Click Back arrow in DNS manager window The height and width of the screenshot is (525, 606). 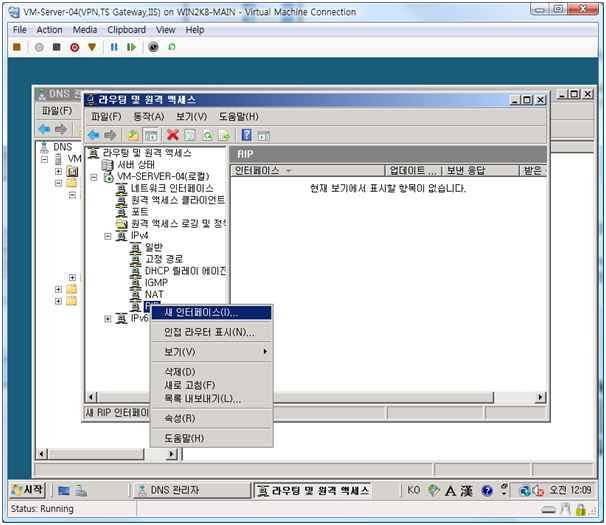tap(44, 129)
